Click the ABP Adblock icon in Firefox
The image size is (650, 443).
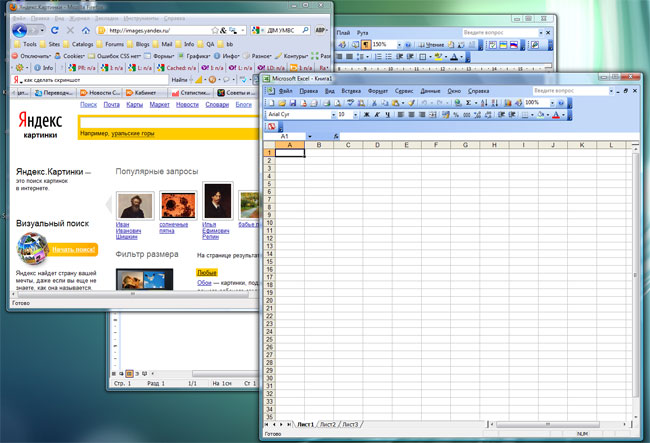[320, 30]
